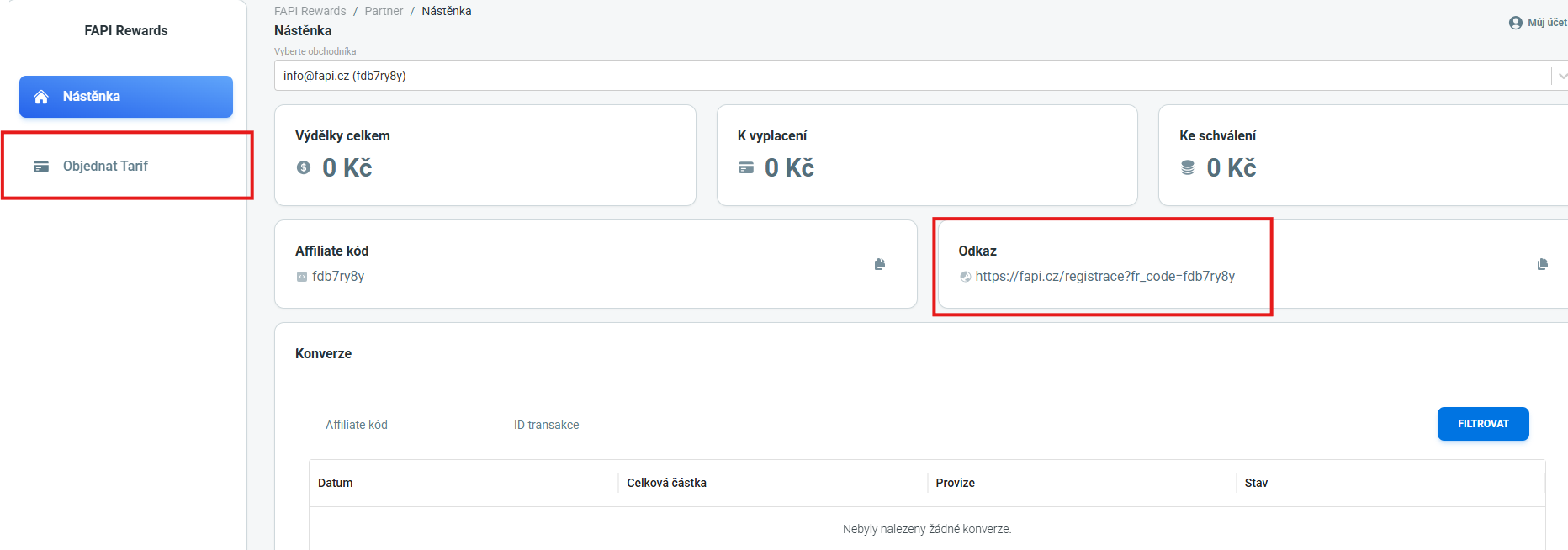Click the Affiliate kód card heading
The width and height of the screenshot is (1568, 550).
[332, 251]
